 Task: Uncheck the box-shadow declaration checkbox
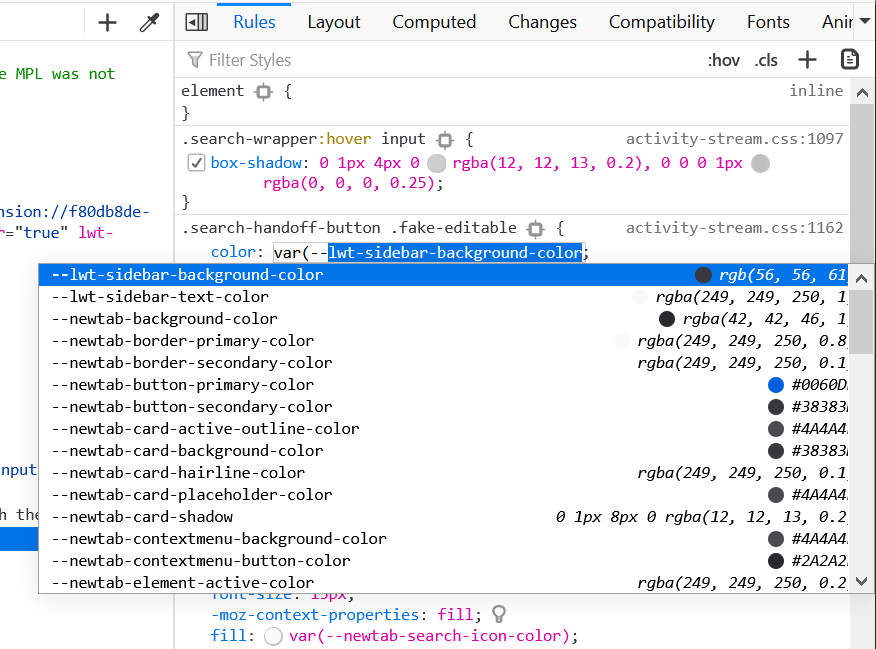[x=197, y=163]
